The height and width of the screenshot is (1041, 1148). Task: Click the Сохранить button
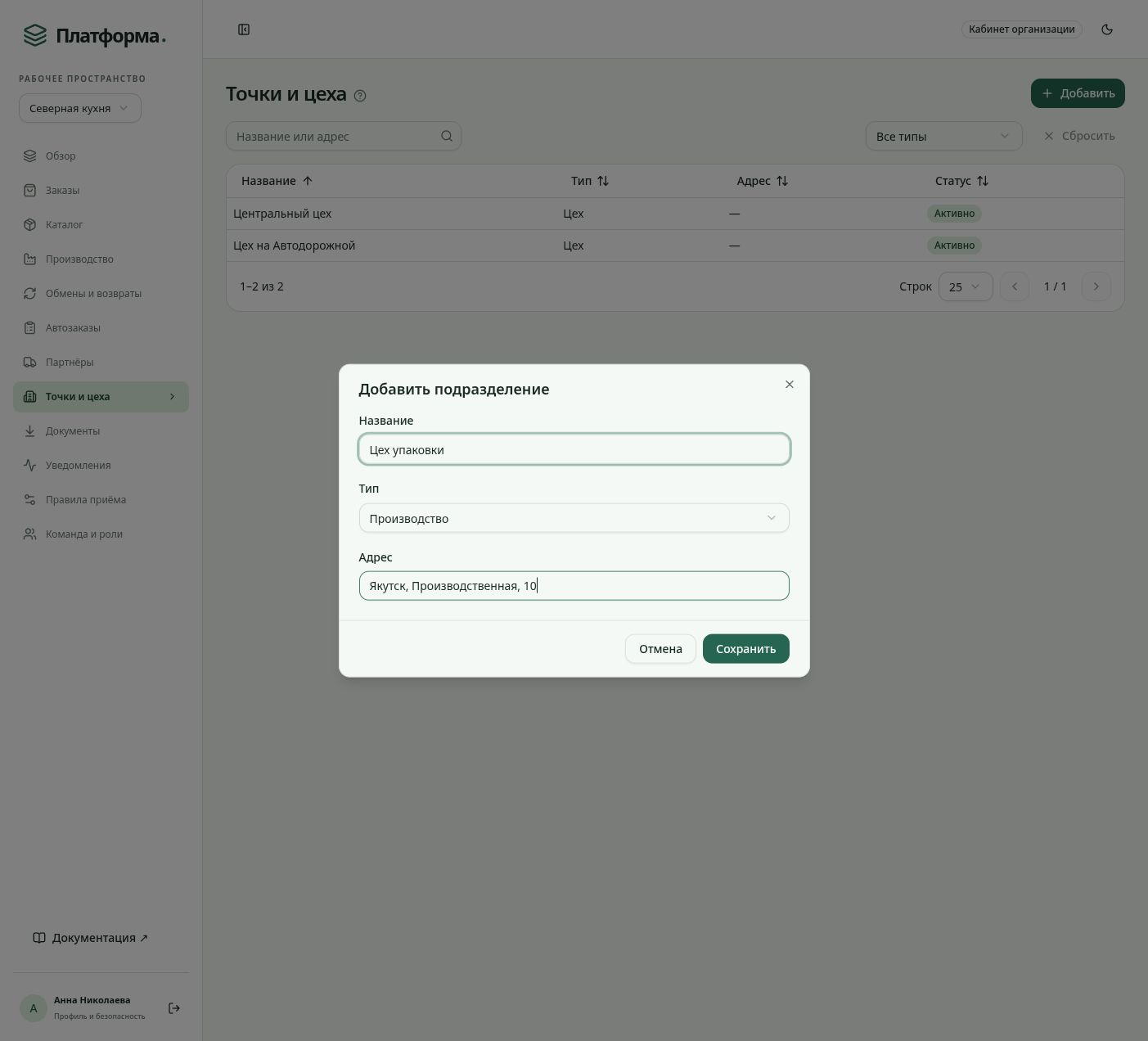(745, 649)
